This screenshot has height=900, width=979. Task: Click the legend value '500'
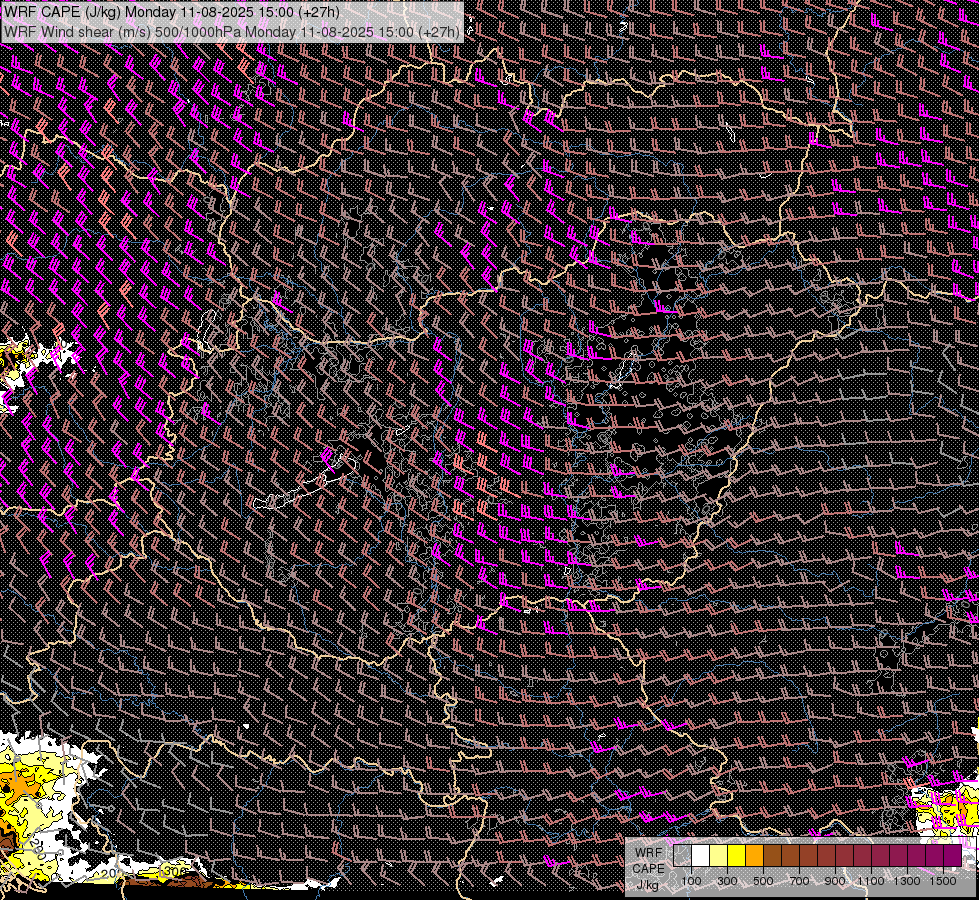[763, 881]
